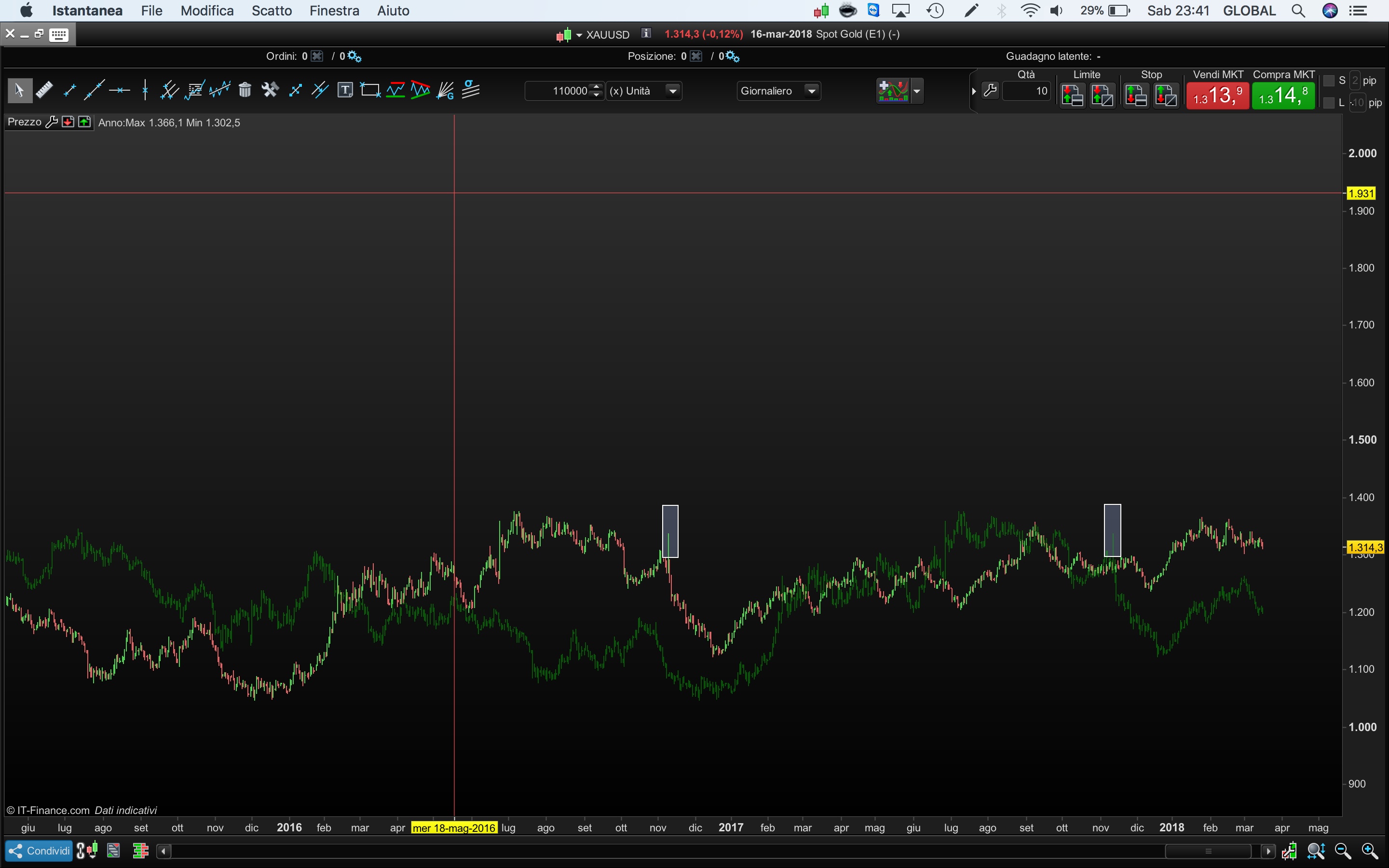Toggle the arrow pointer cursor mode
The image size is (1389, 868).
19,90
